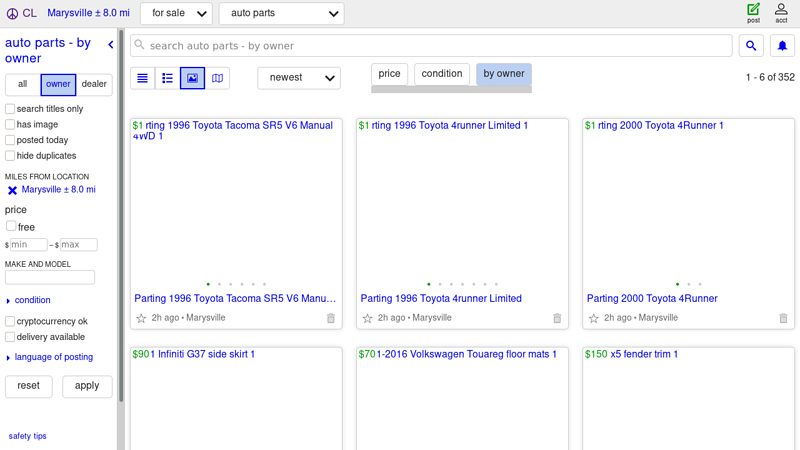This screenshot has height=450, width=800.
Task: Click the min price input field
Action: pyautogui.click(x=29, y=245)
